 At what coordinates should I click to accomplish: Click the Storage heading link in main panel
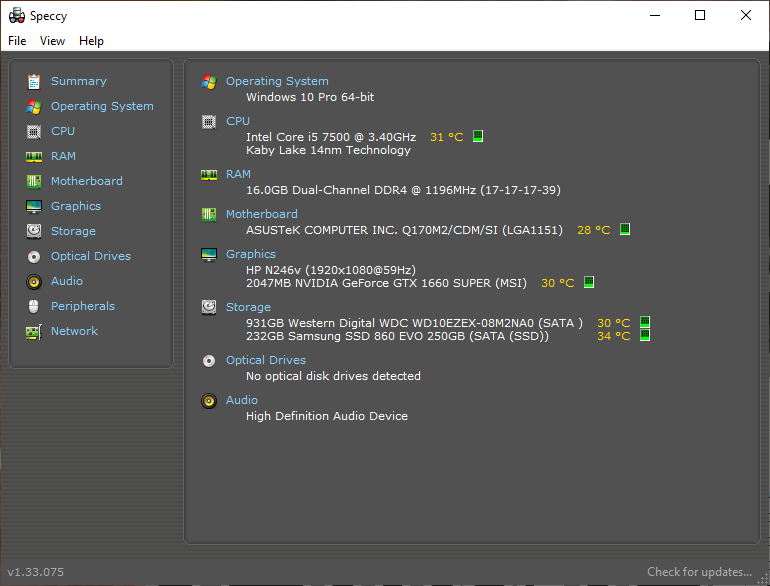(248, 307)
